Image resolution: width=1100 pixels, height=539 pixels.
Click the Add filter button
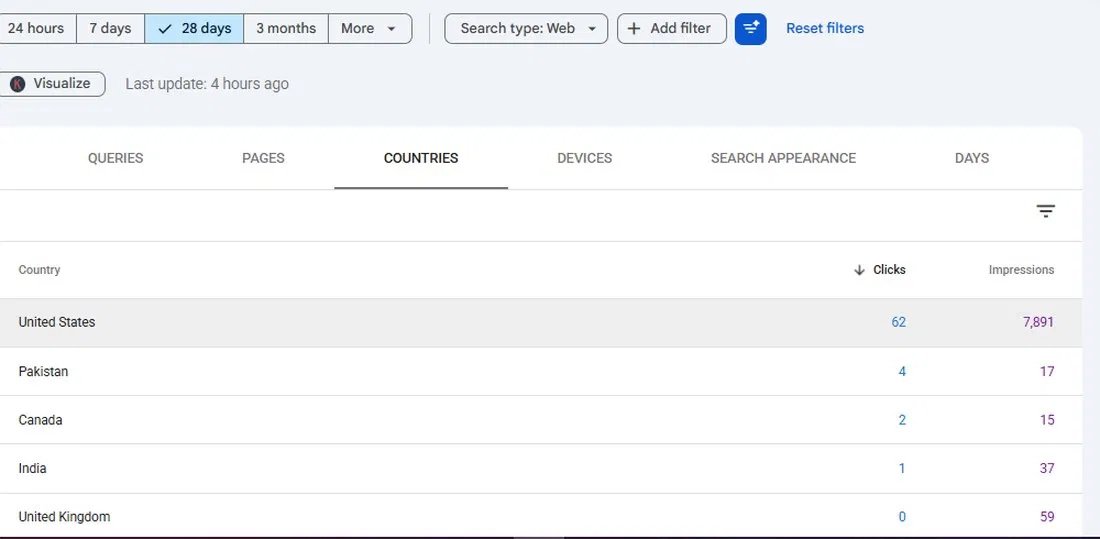[x=671, y=28]
